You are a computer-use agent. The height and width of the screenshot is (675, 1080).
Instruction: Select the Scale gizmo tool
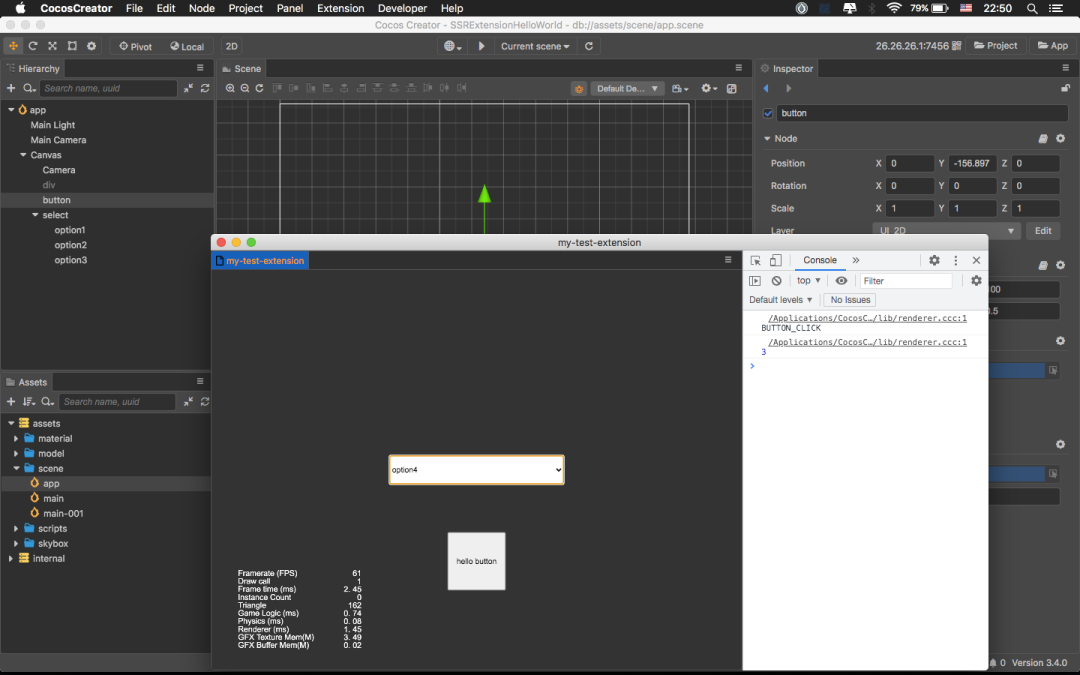(52, 46)
